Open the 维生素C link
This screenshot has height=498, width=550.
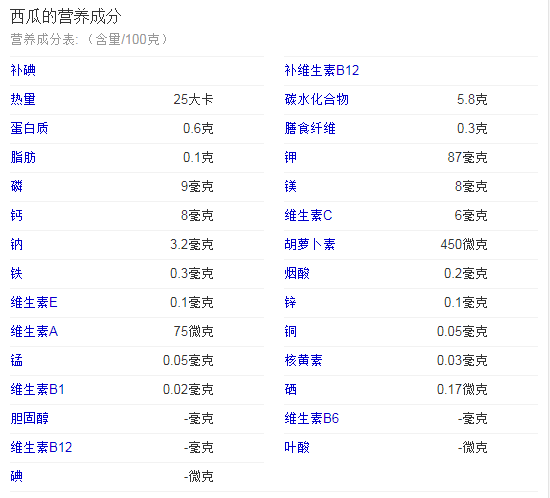pos(308,215)
